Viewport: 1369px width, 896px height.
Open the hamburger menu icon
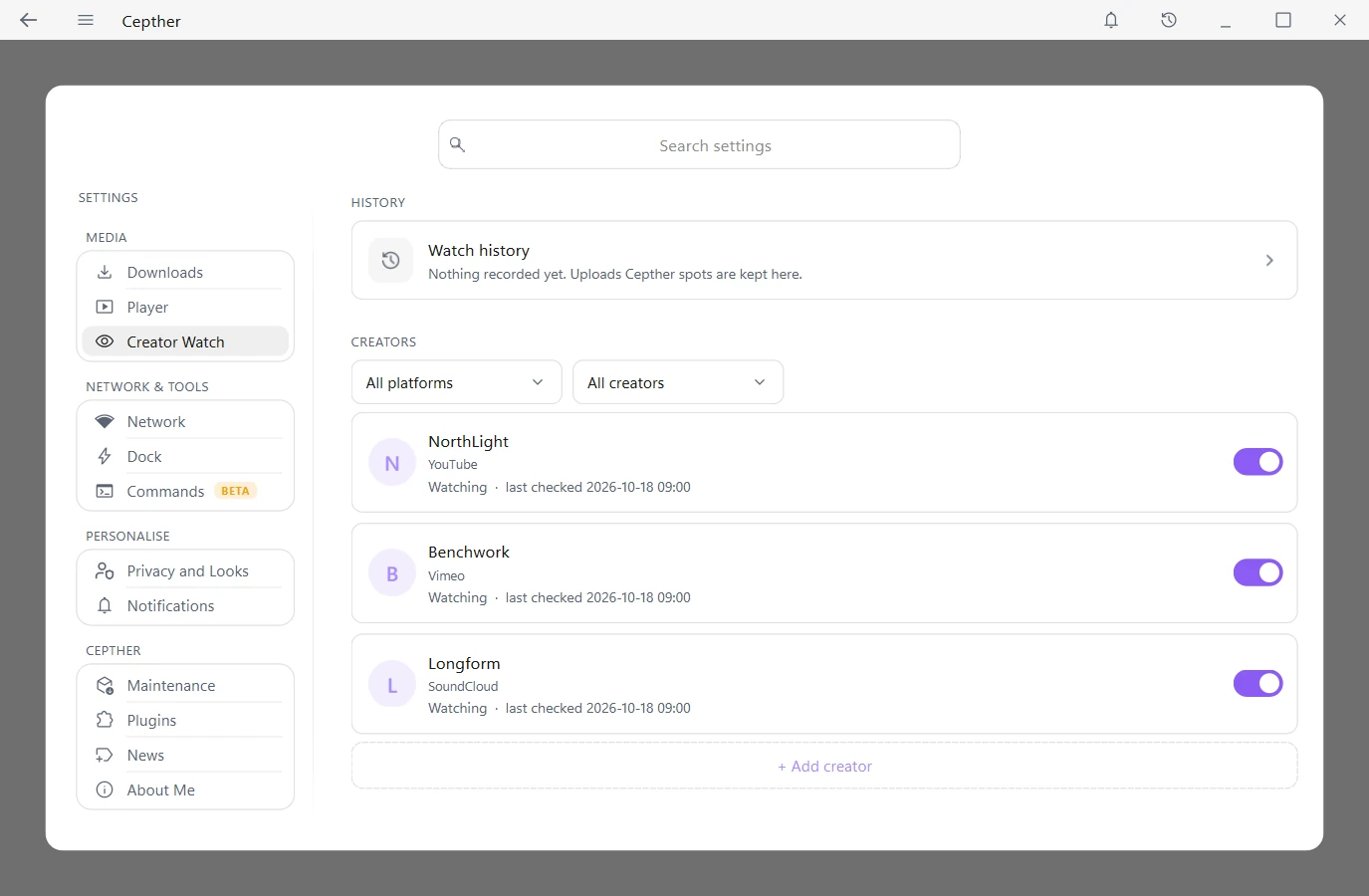point(86,20)
